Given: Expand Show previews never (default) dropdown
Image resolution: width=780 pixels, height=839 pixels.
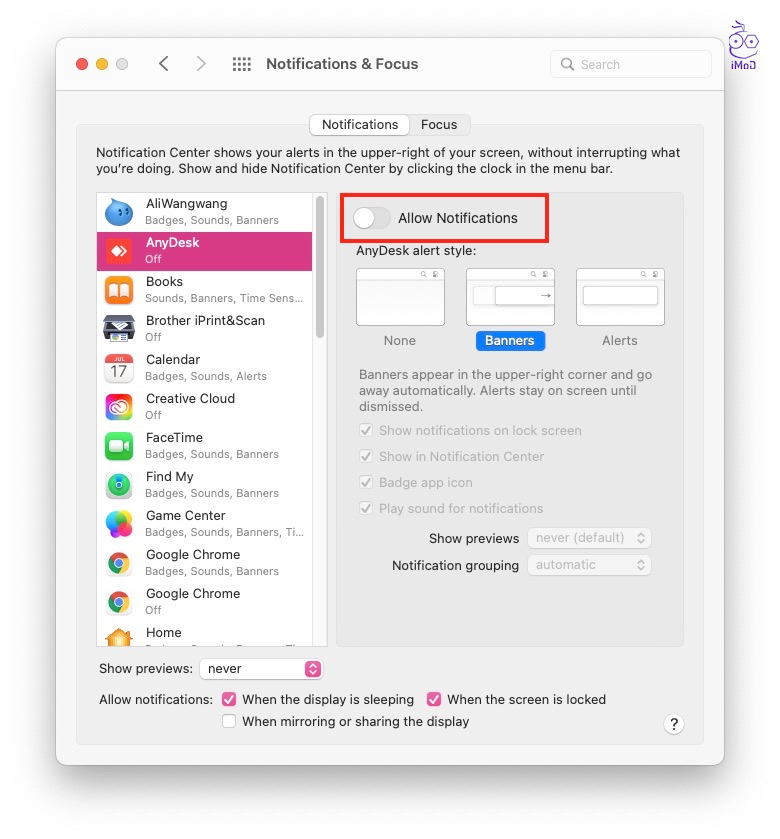Looking at the screenshot, I should [589, 538].
